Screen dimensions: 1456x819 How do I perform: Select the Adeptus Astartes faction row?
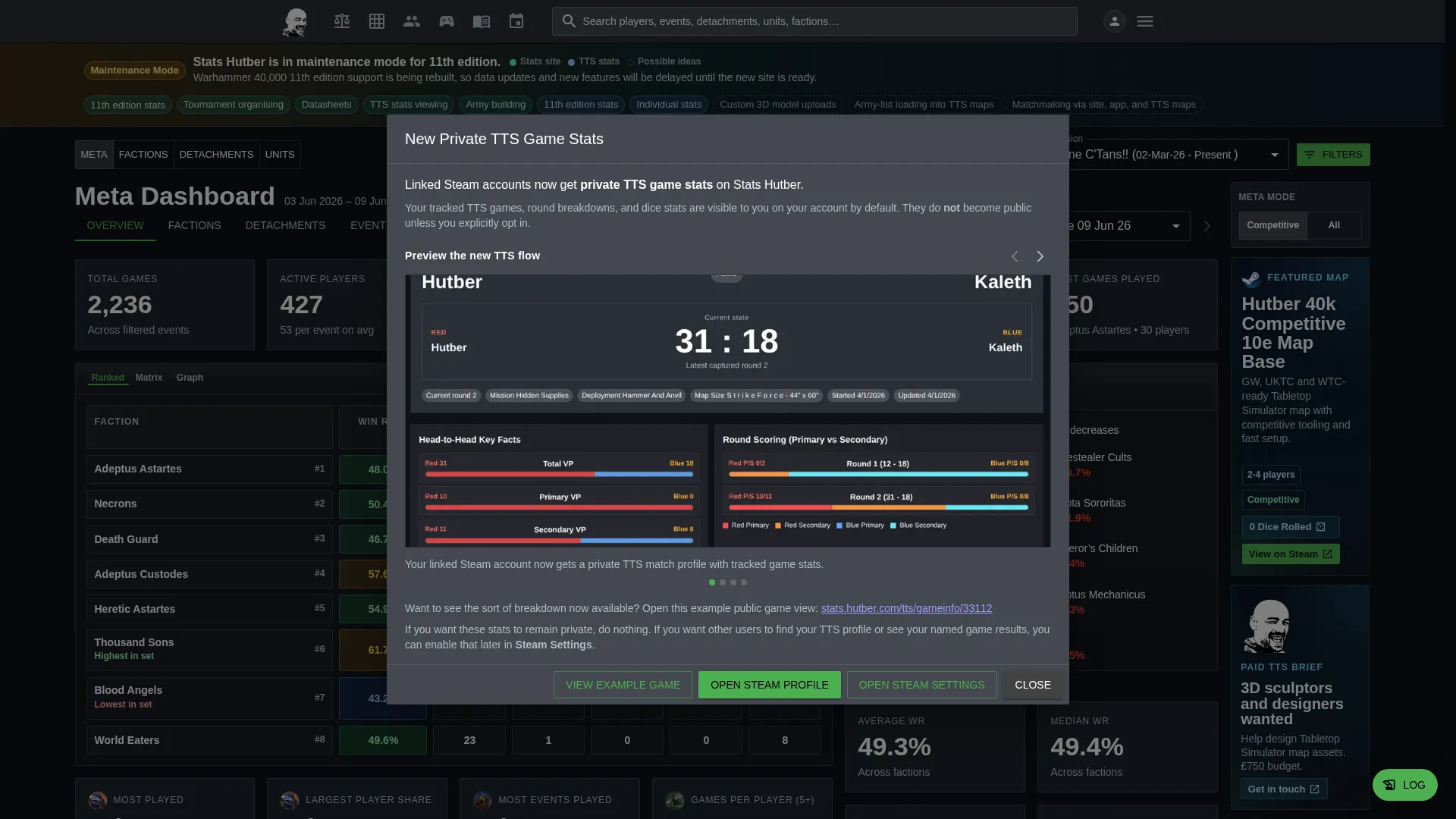point(209,469)
